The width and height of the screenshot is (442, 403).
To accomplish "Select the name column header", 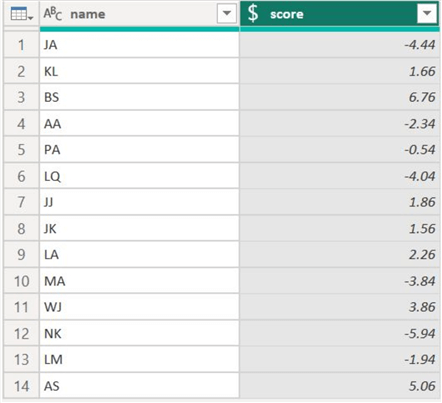I will tap(139, 14).
